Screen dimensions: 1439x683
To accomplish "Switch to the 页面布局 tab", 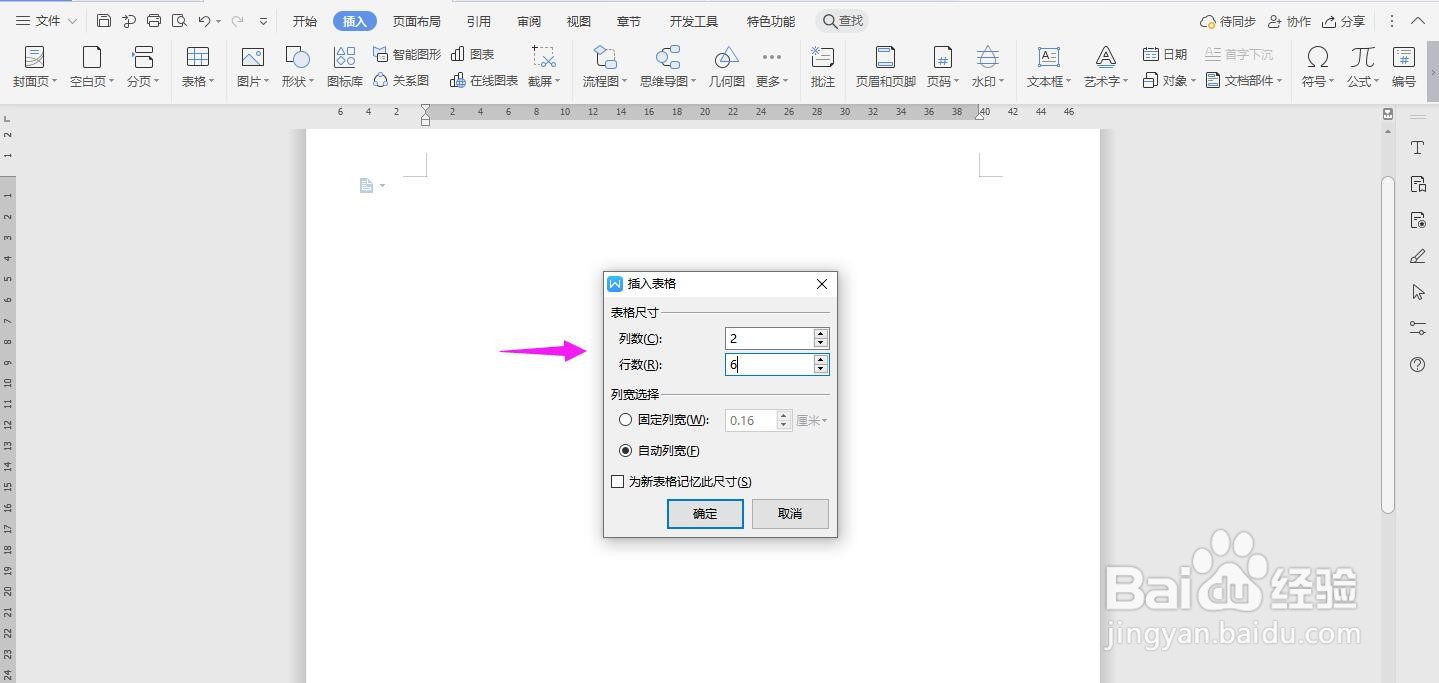I will point(417,21).
